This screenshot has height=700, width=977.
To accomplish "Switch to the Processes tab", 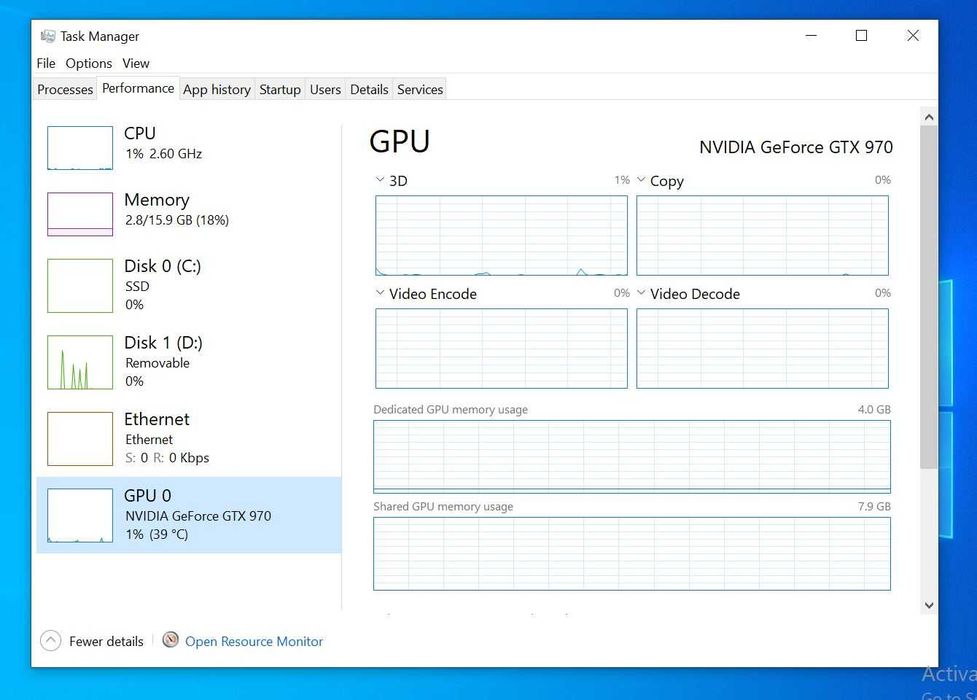I will coord(65,89).
